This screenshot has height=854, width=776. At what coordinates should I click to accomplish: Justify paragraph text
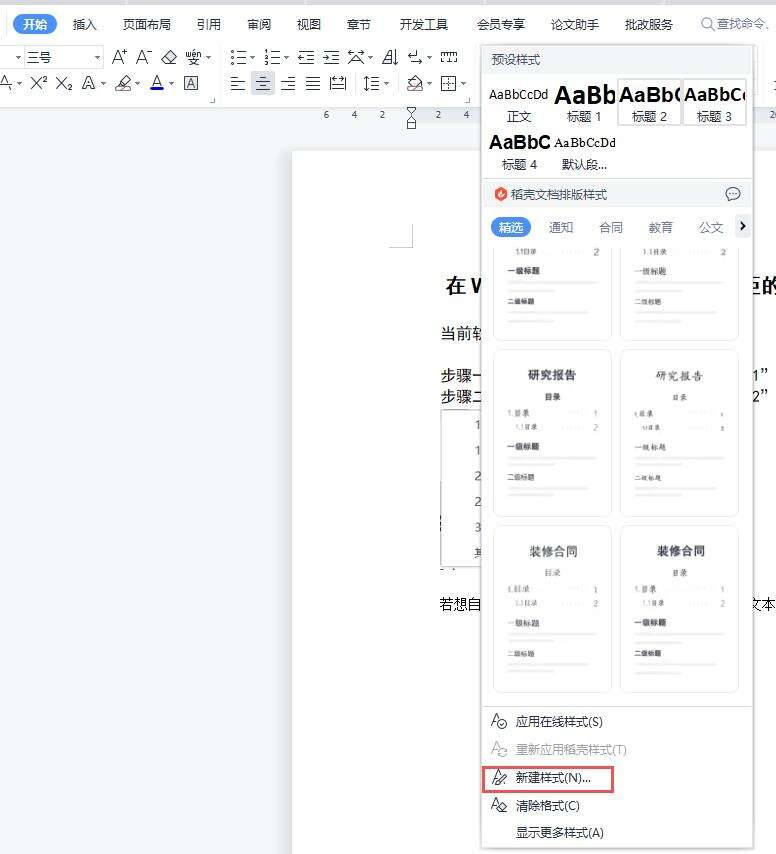pyautogui.click(x=313, y=83)
